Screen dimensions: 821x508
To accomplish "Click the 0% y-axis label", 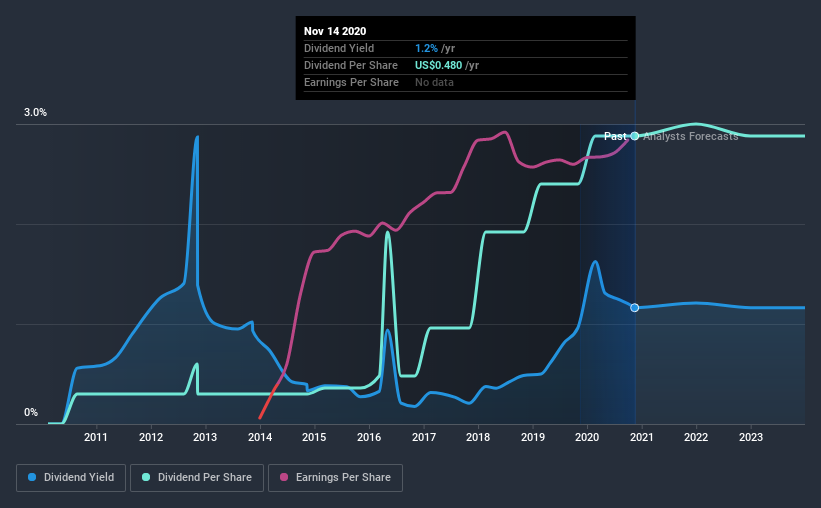I will 31,412.
